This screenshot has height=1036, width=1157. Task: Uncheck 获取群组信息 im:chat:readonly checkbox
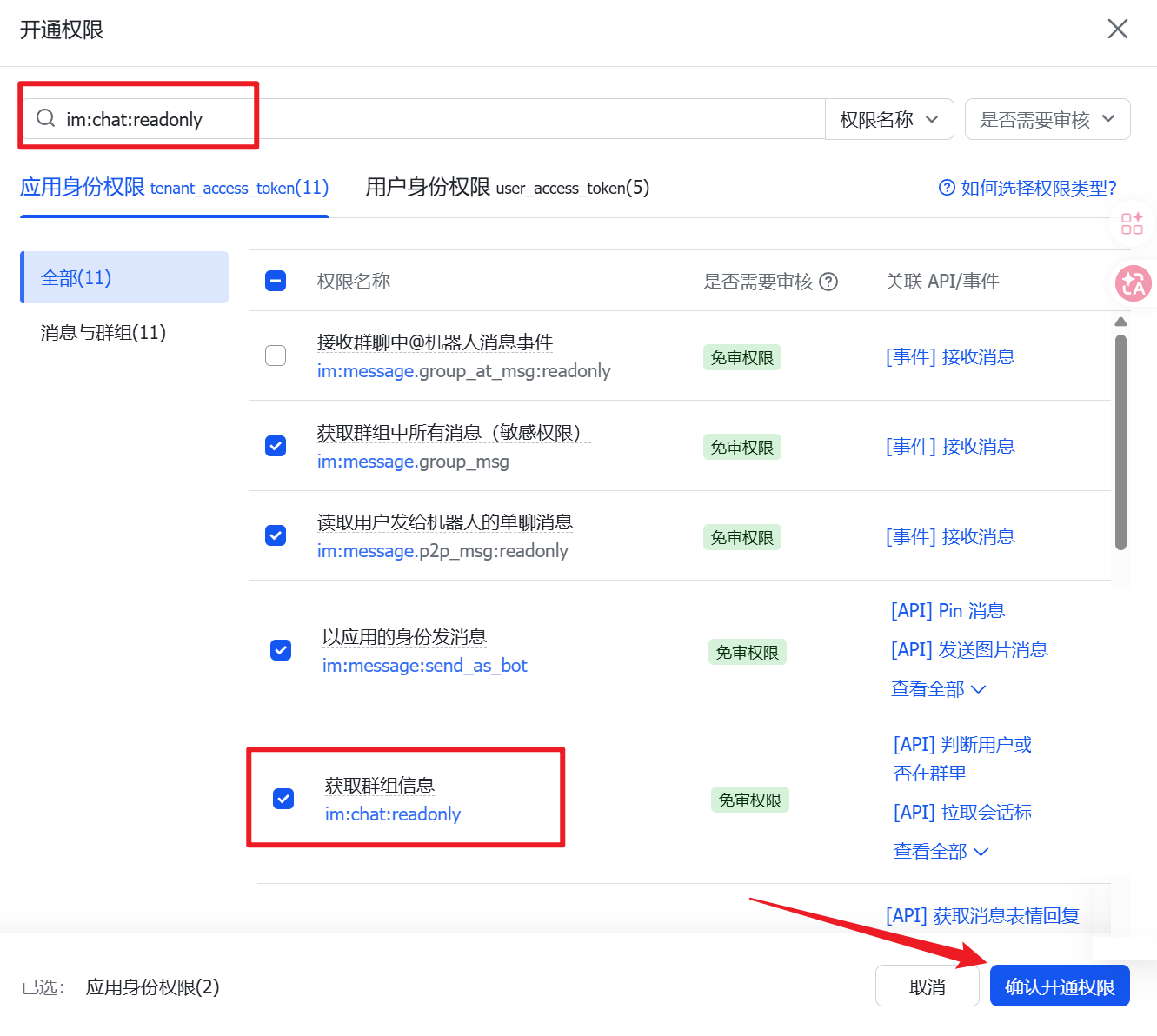coord(283,799)
